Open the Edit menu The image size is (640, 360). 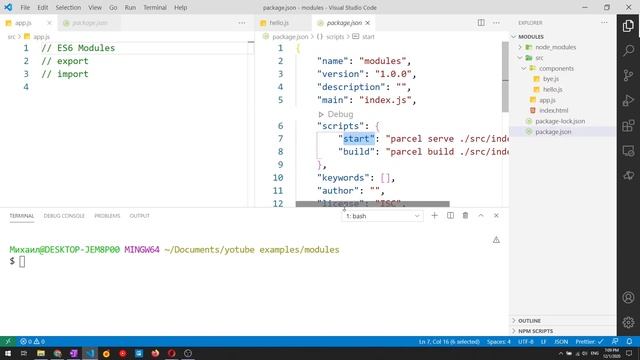(x=42, y=7)
